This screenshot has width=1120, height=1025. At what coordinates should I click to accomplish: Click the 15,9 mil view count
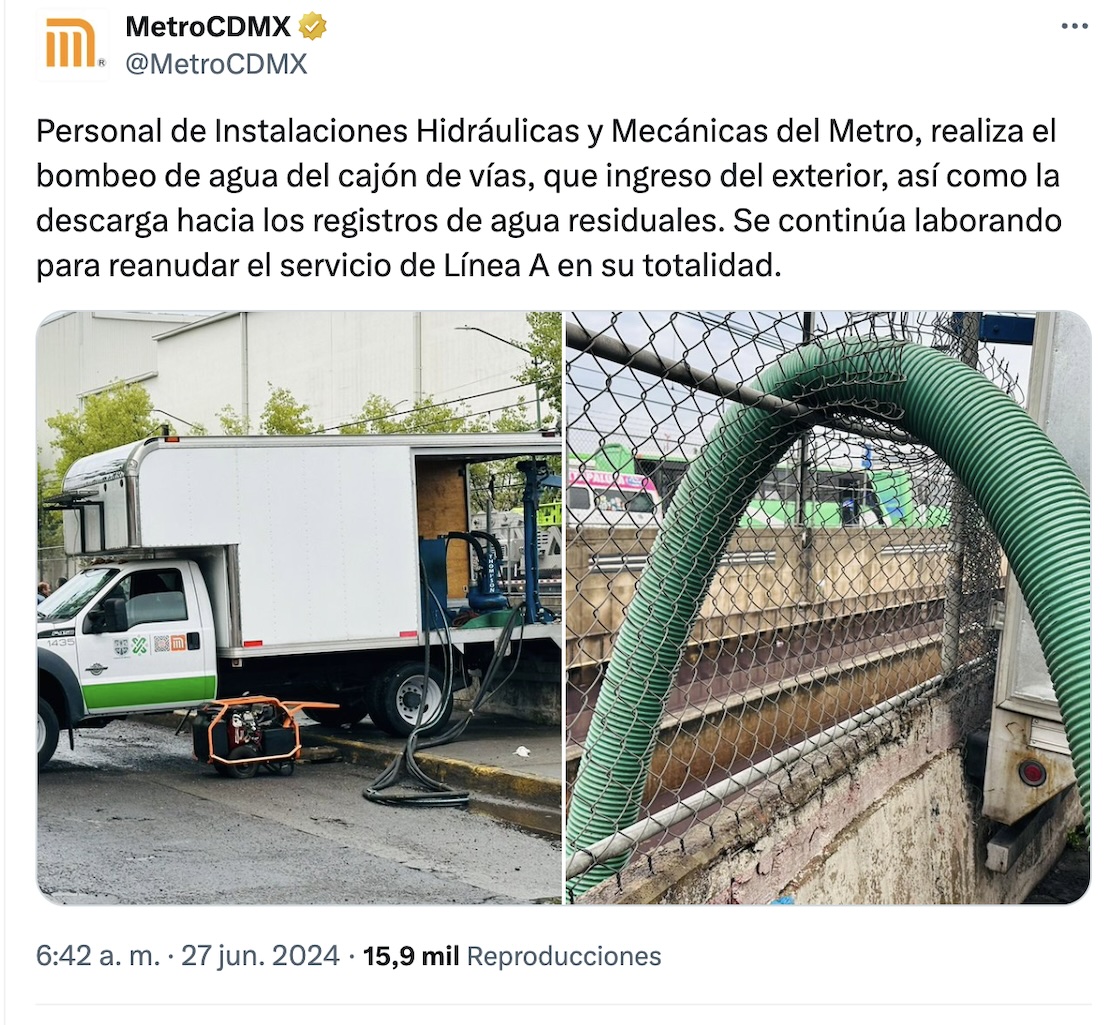pos(411,956)
